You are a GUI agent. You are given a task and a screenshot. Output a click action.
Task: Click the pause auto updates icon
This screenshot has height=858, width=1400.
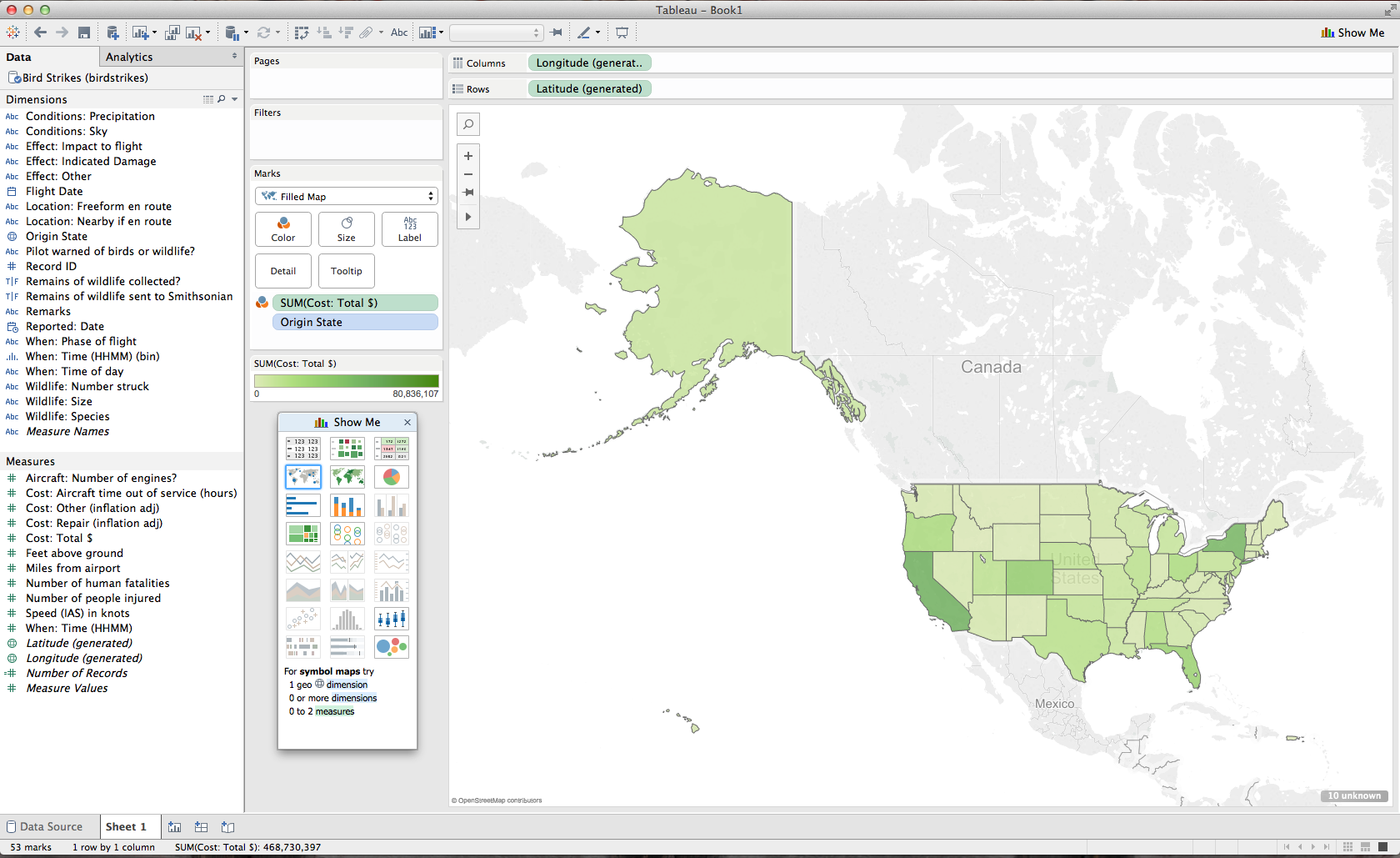pos(232,33)
